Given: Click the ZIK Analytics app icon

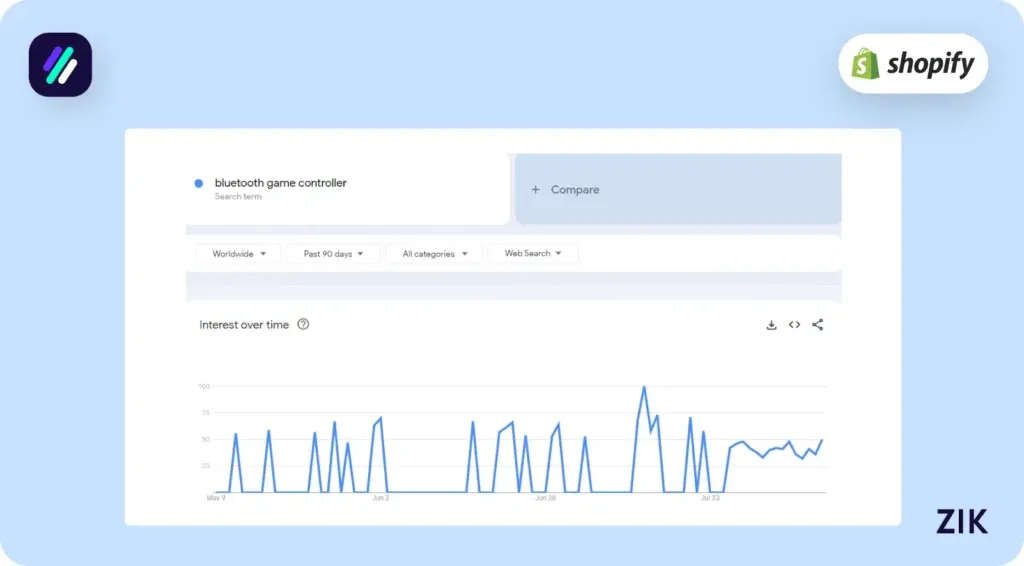Looking at the screenshot, I should point(60,65).
